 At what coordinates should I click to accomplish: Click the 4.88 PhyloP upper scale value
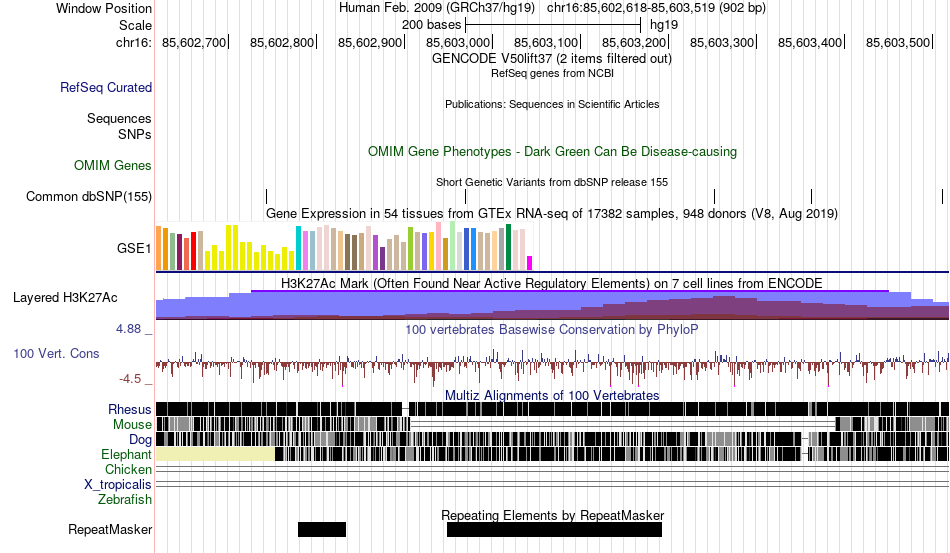point(128,328)
